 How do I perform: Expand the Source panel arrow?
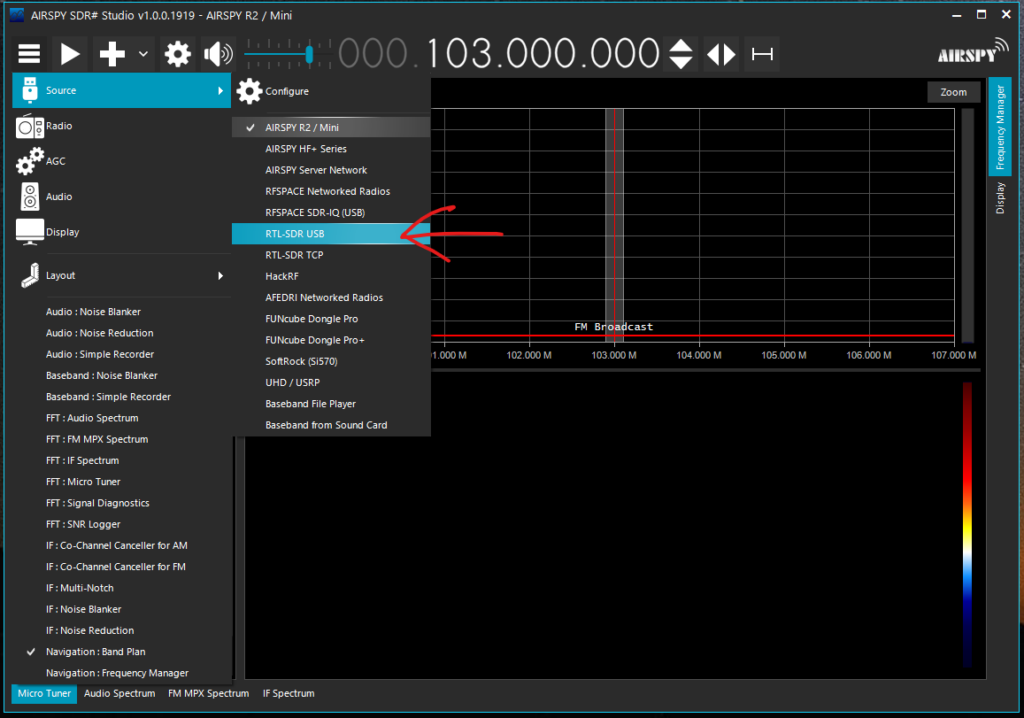tap(223, 90)
